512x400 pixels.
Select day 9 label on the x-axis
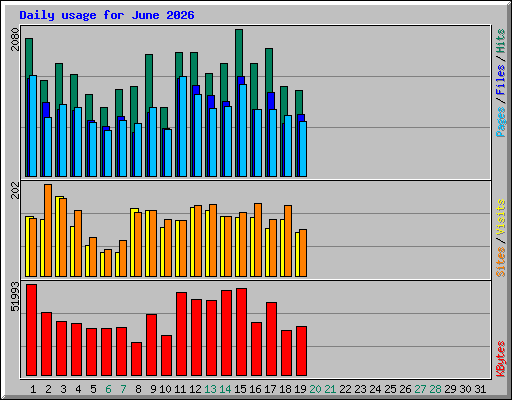(153, 389)
